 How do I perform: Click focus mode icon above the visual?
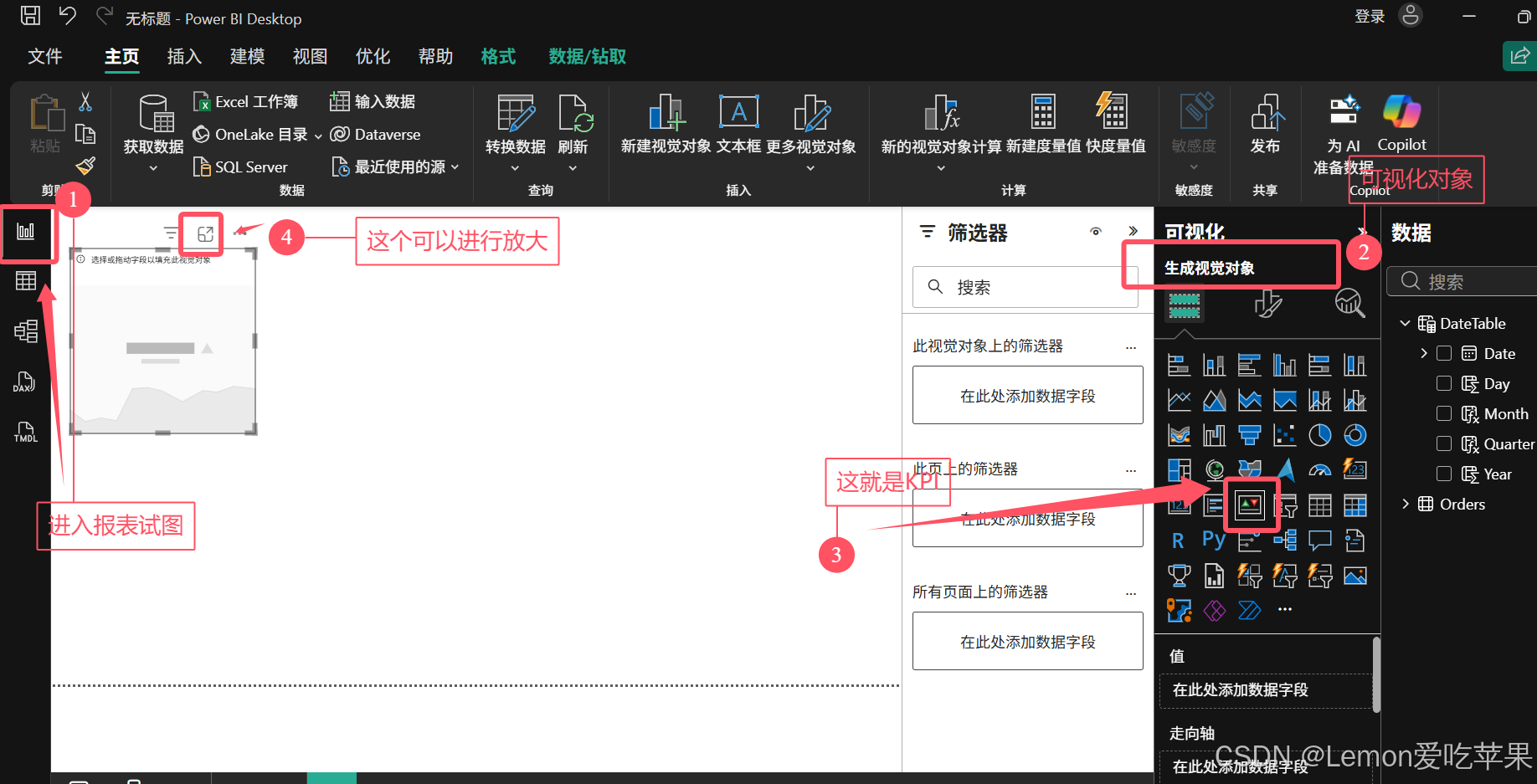click(x=205, y=234)
